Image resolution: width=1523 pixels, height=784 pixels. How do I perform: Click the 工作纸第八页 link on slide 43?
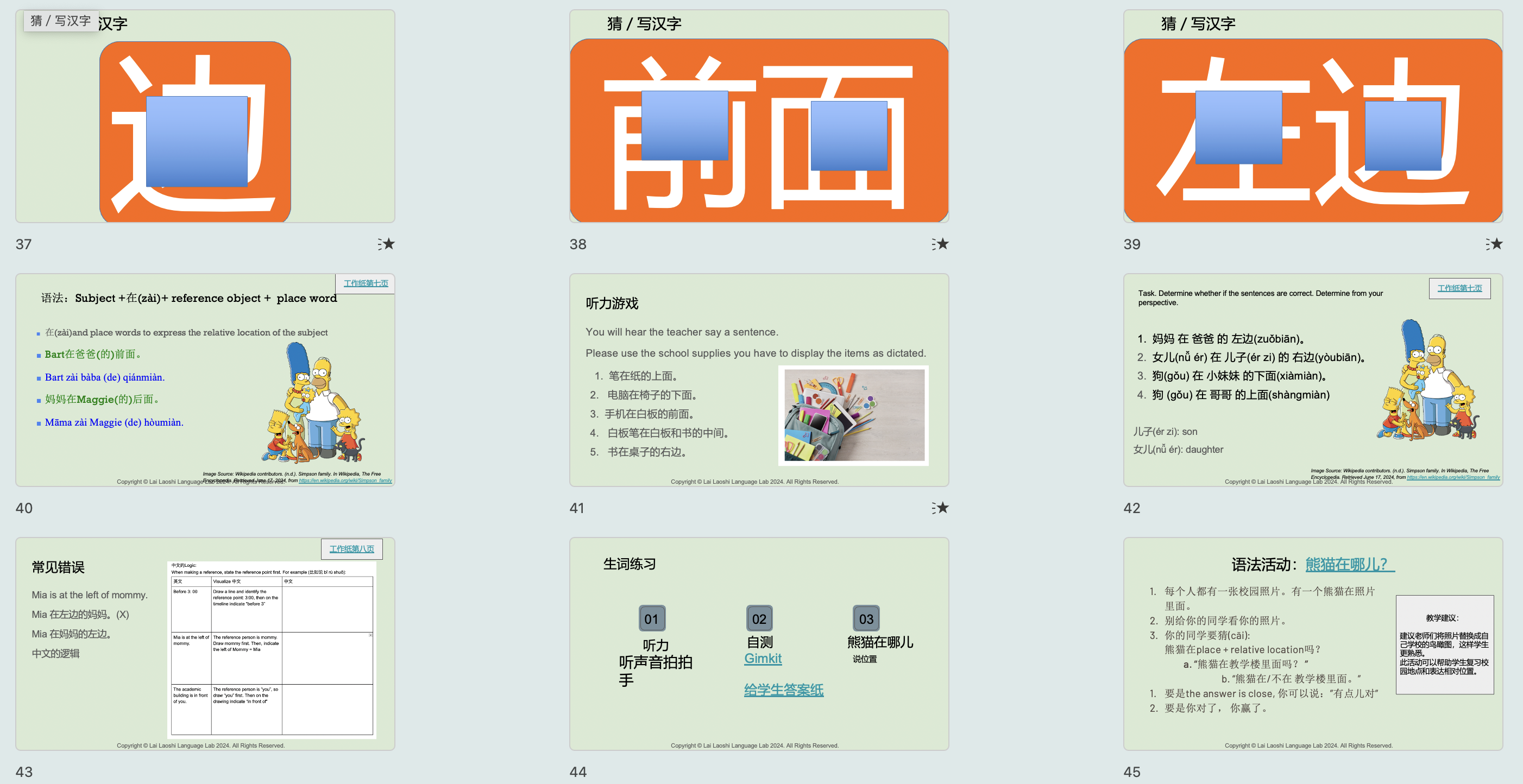pyautogui.click(x=351, y=549)
